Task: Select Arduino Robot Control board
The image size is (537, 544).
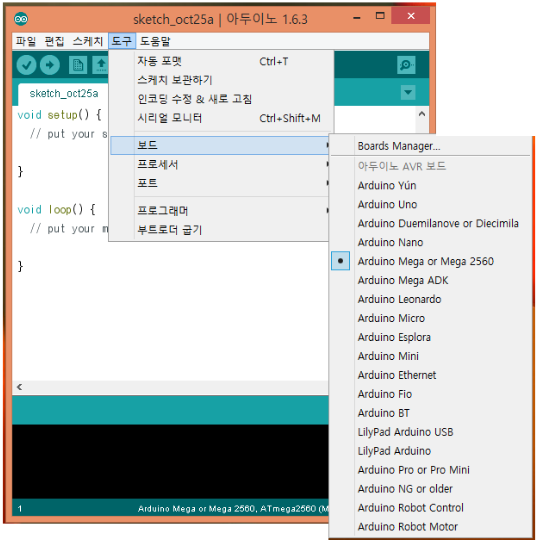Action: coord(430,508)
